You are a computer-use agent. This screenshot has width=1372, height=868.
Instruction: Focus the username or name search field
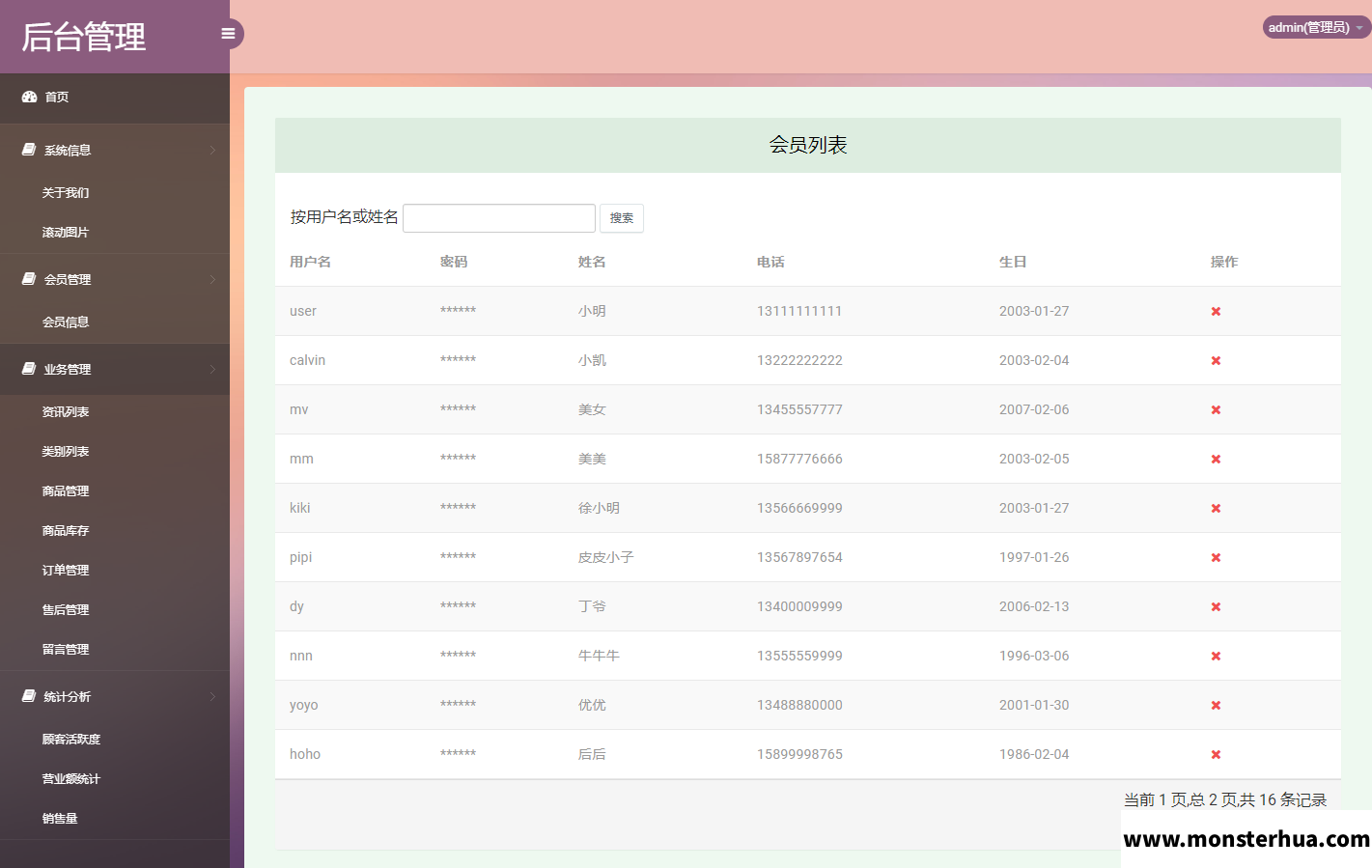tap(499, 218)
